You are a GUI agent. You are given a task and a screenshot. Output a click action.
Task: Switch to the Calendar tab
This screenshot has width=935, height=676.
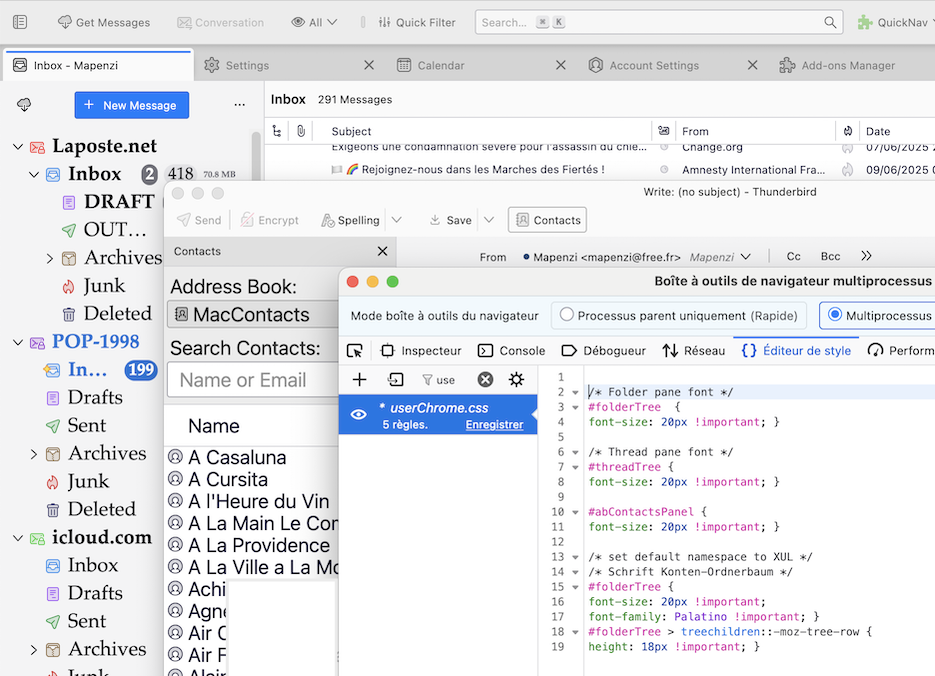(440, 65)
